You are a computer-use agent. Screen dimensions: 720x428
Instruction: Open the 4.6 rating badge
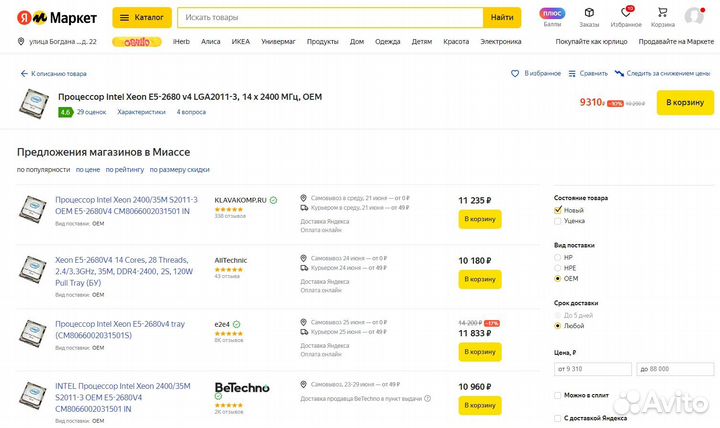point(66,112)
